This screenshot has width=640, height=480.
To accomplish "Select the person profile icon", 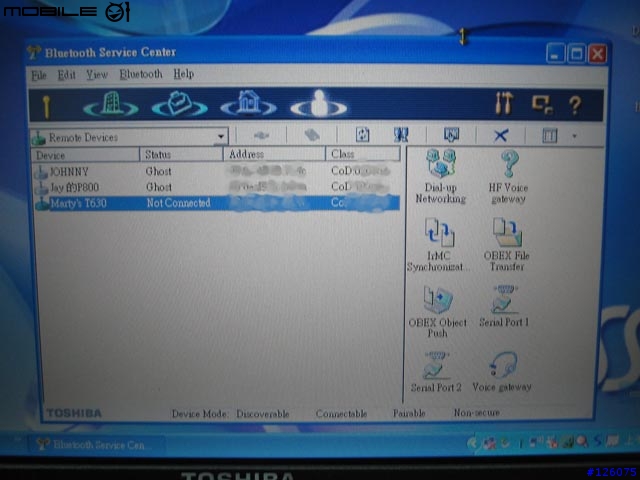I will coord(319,104).
